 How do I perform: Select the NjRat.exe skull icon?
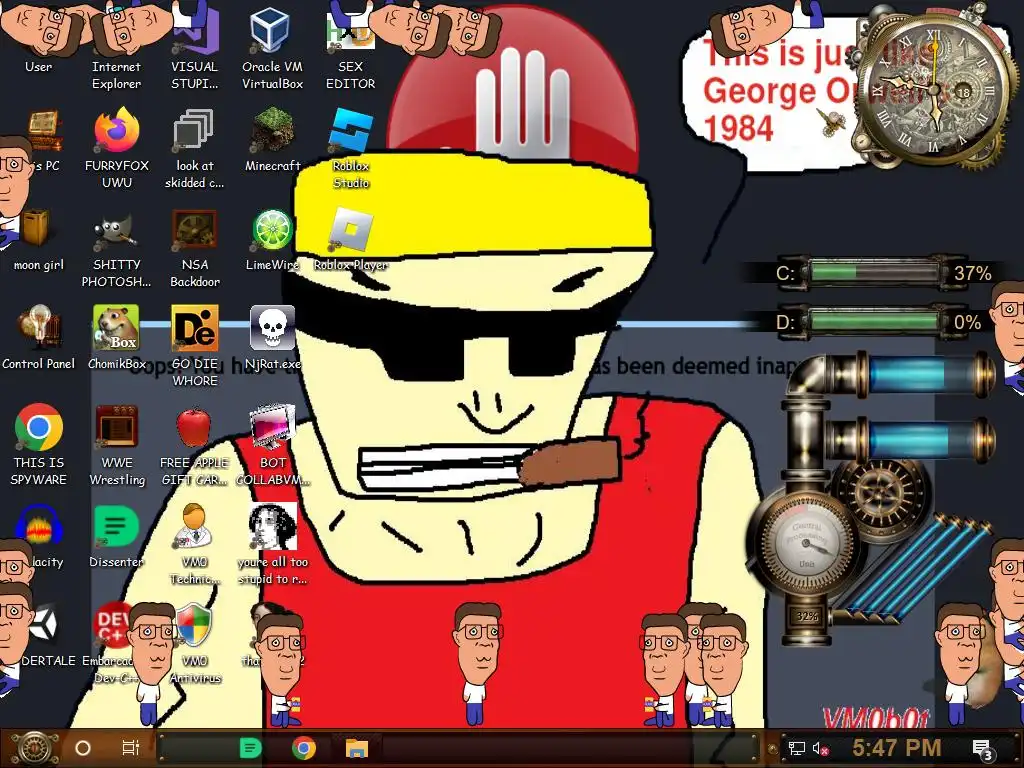pyautogui.click(x=272, y=337)
